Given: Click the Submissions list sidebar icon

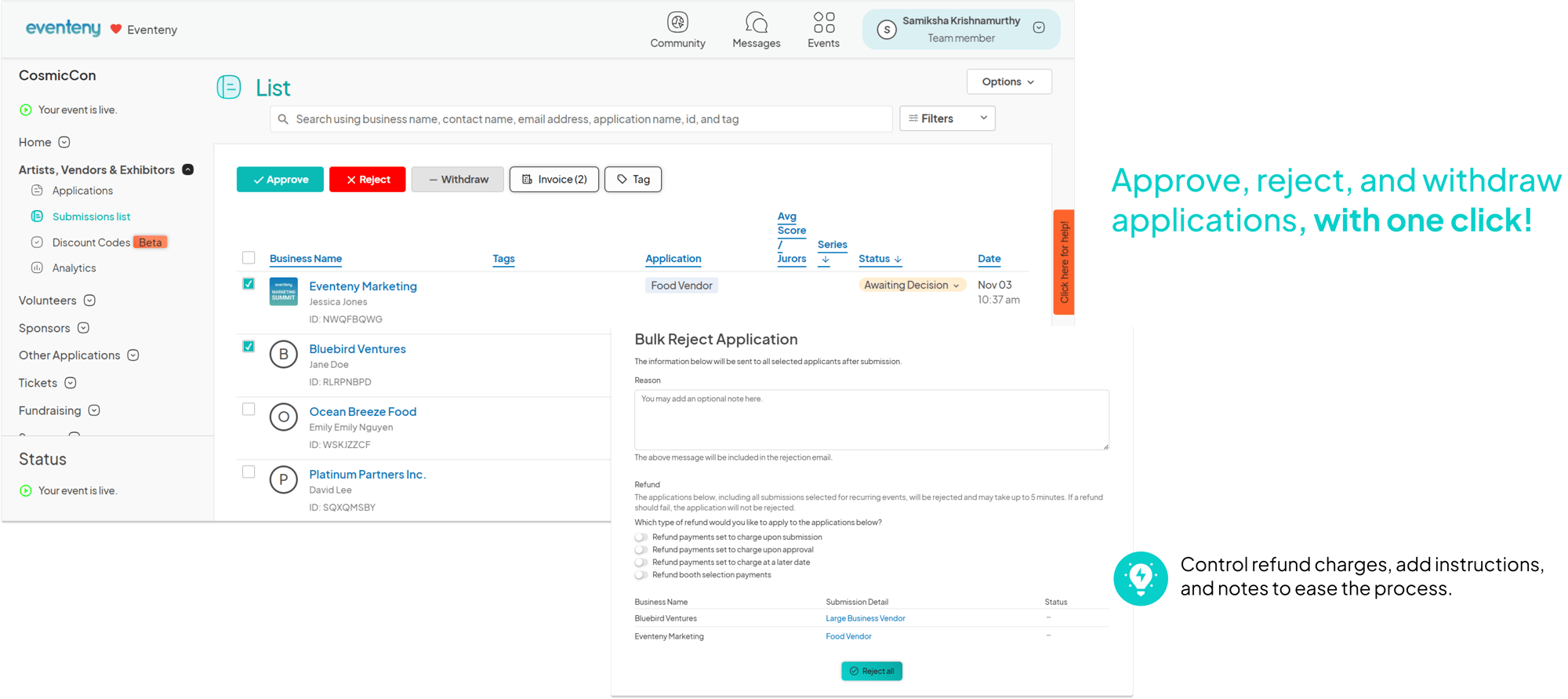Looking at the screenshot, I should coord(37,216).
